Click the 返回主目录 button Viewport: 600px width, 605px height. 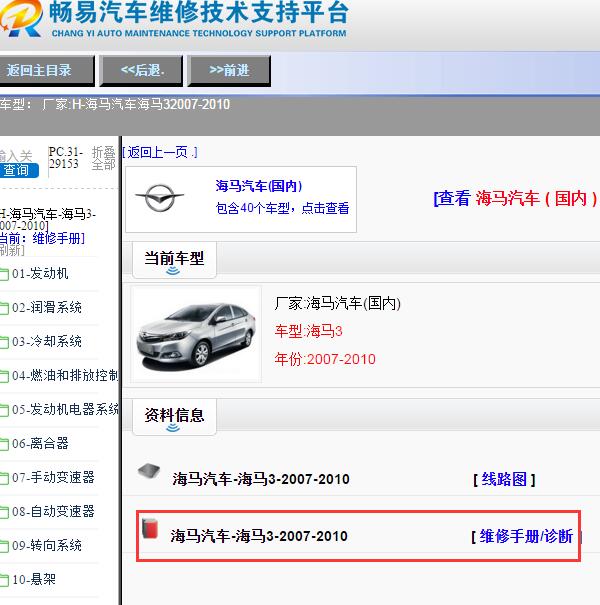(x=46, y=71)
